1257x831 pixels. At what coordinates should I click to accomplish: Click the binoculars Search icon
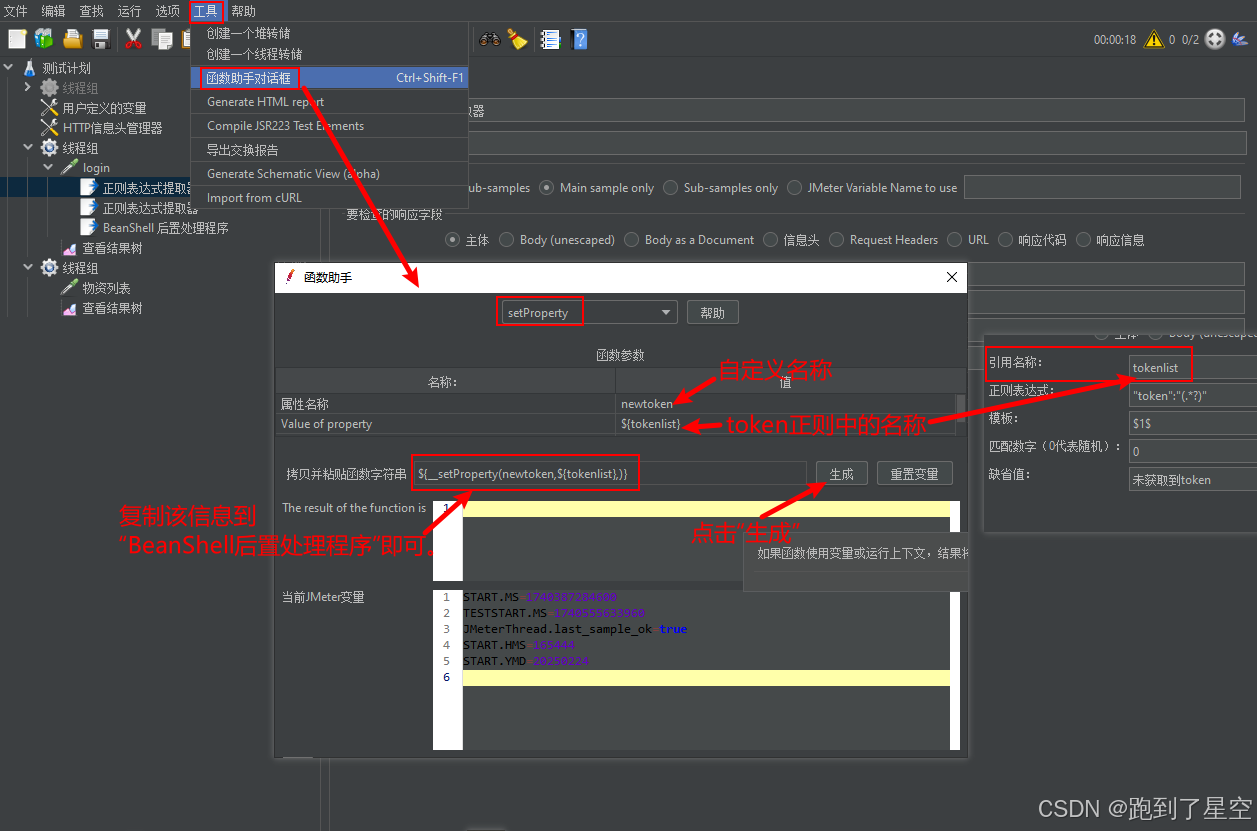(489, 39)
